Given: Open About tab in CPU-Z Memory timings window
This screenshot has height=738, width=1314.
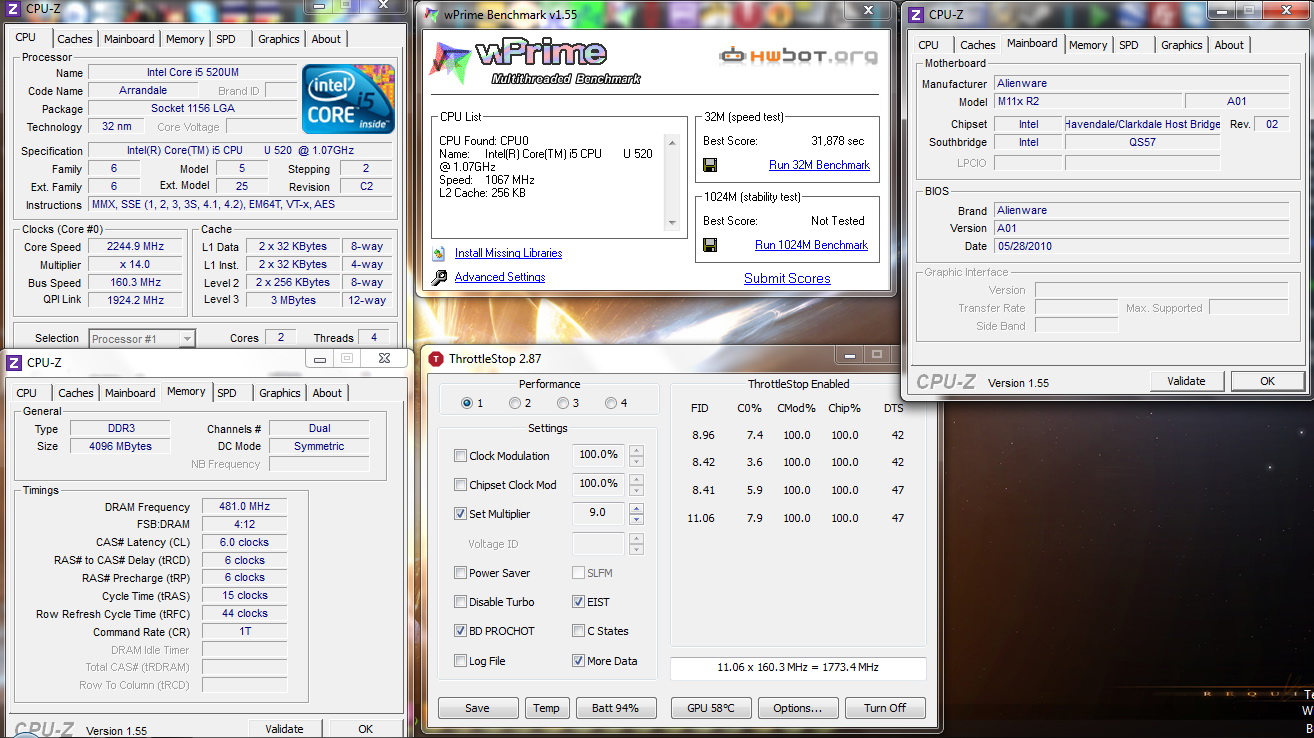Looking at the screenshot, I should (327, 393).
